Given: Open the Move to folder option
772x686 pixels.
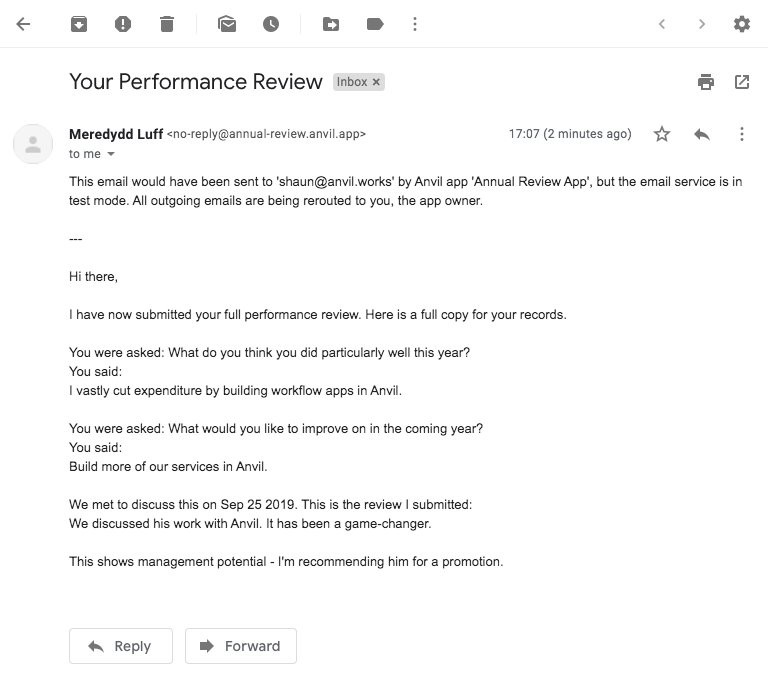Looking at the screenshot, I should coord(331,24).
